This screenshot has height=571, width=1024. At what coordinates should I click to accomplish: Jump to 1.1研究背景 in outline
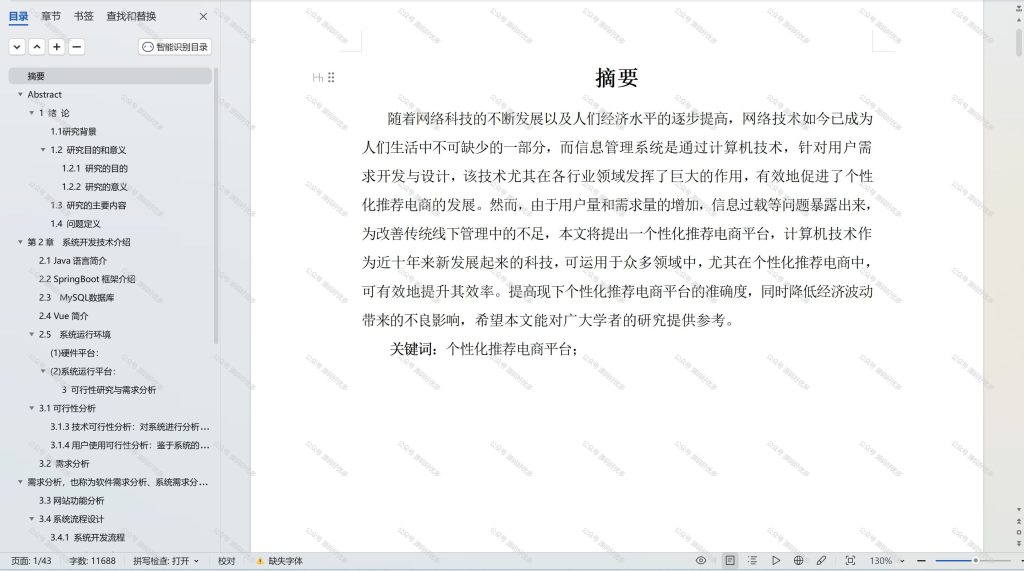[73, 131]
